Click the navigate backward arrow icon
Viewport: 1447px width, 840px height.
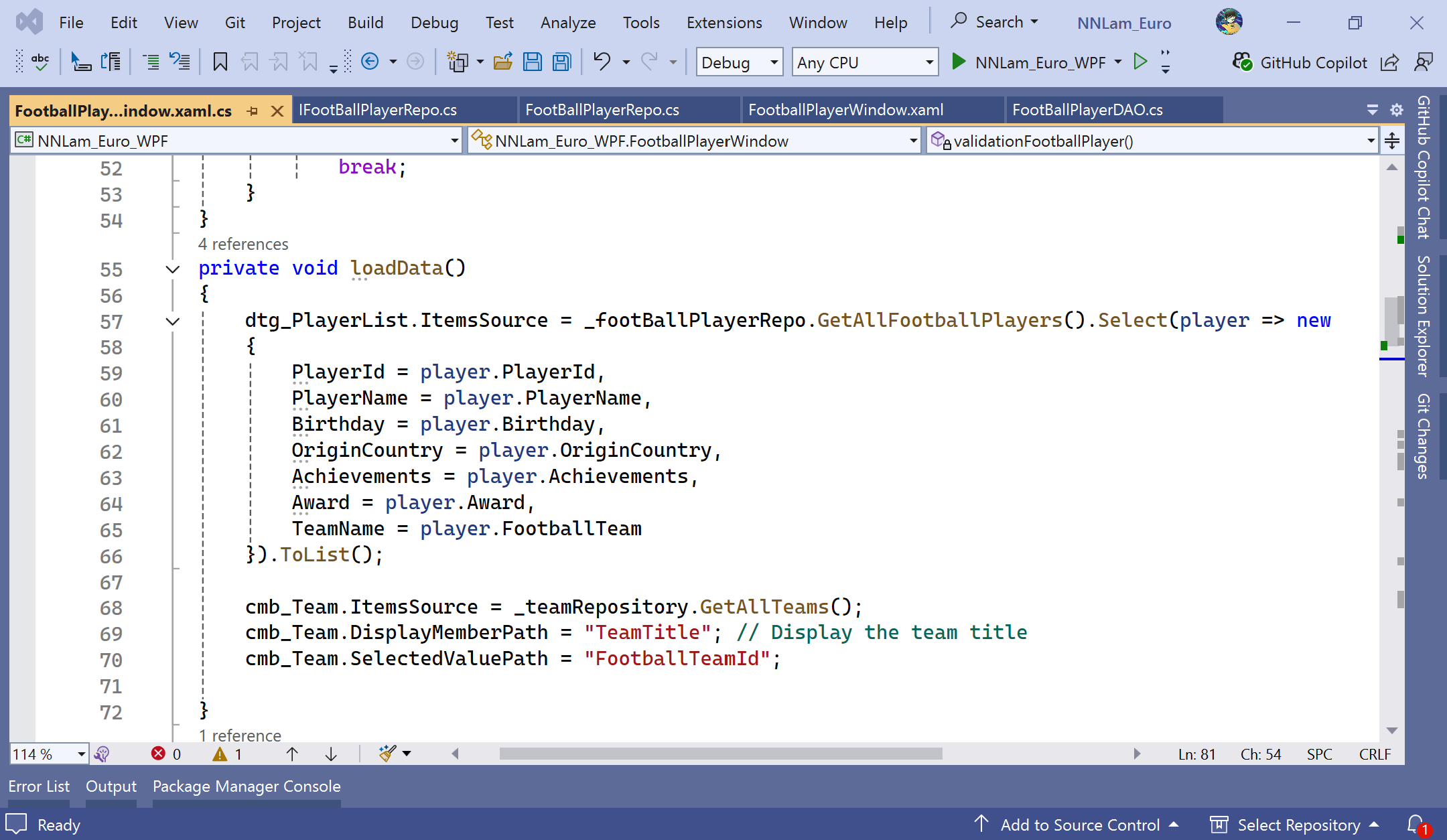[x=370, y=62]
